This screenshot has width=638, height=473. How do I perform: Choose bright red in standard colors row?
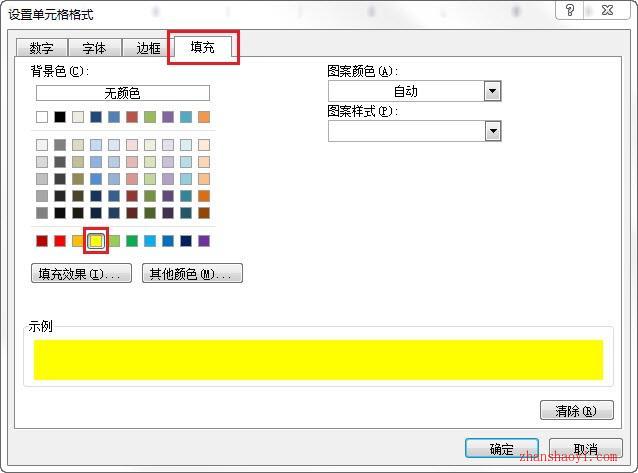60,241
